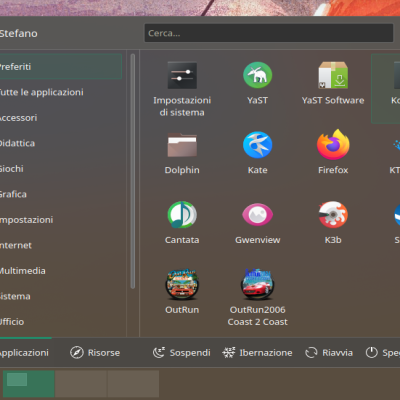Viewport: 400px width, 400px height.
Task: Click the Risorse compass icon
Action: [x=77, y=352]
